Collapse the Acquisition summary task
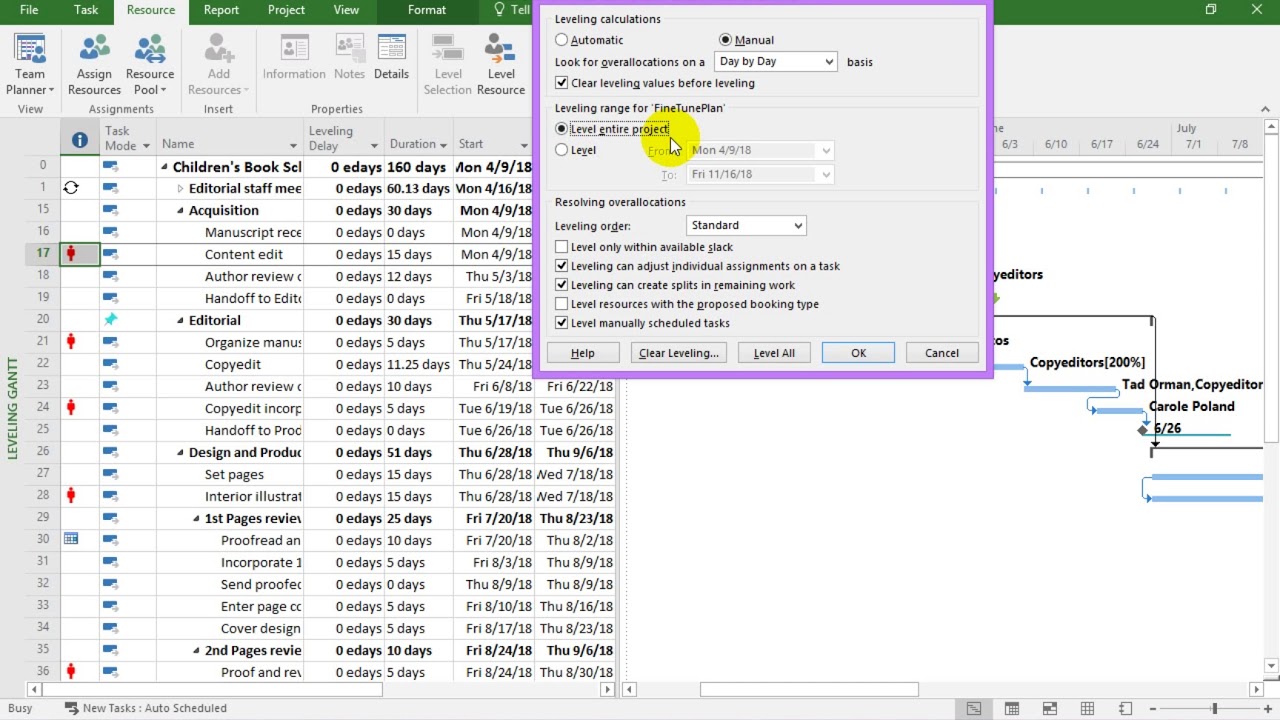 pyautogui.click(x=181, y=211)
